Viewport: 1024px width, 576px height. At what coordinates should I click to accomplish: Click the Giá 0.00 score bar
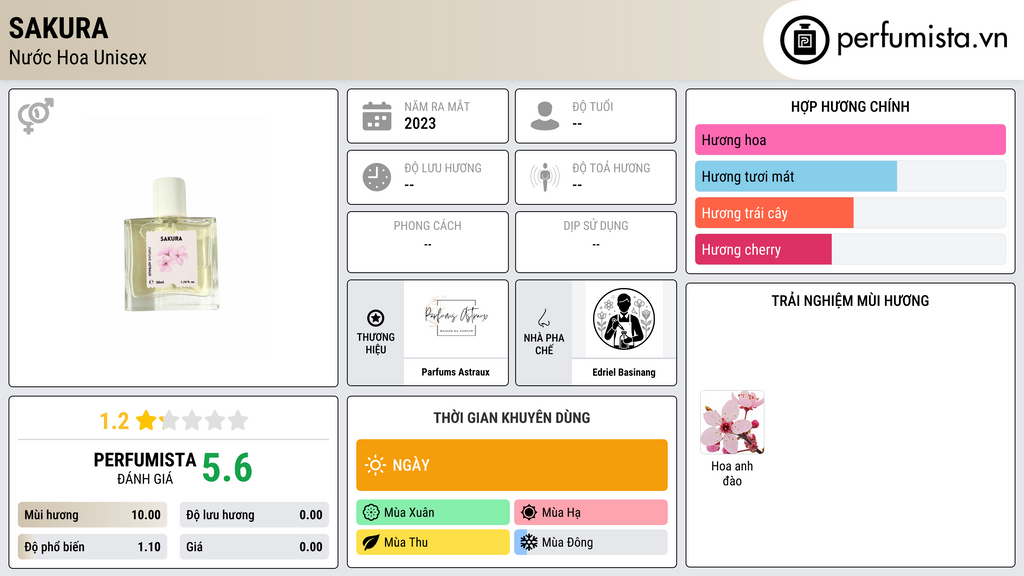254,547
